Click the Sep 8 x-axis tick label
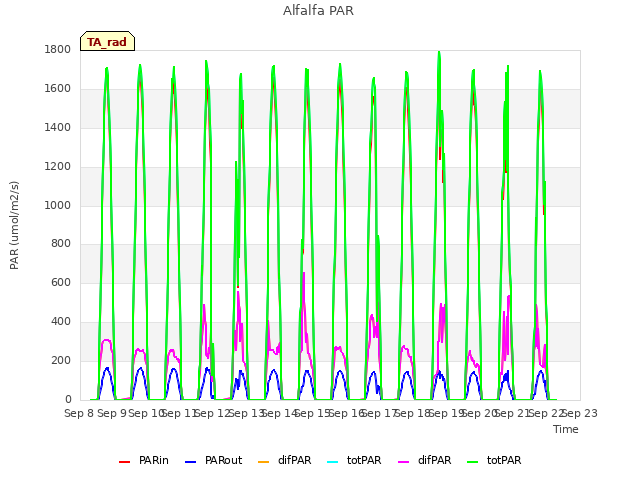Viewport: 640px width, 480px height. pos(79,413)
